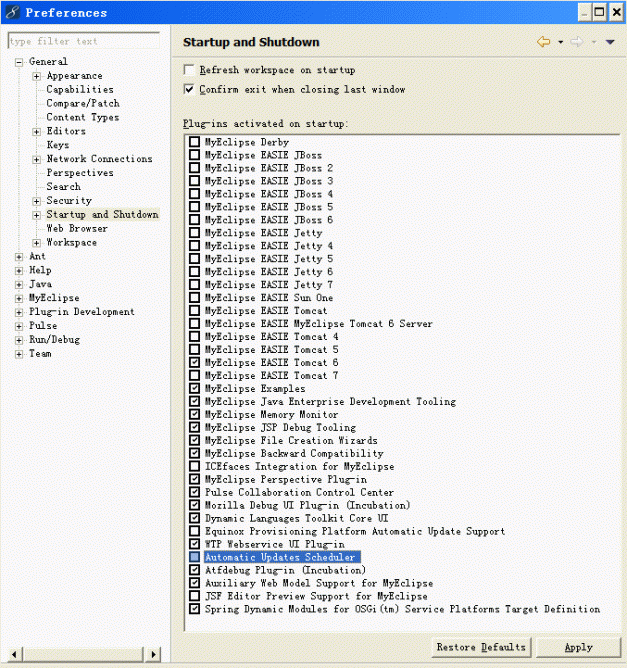Click Restore Defaults button
The image size is (627, 668).
481,648
